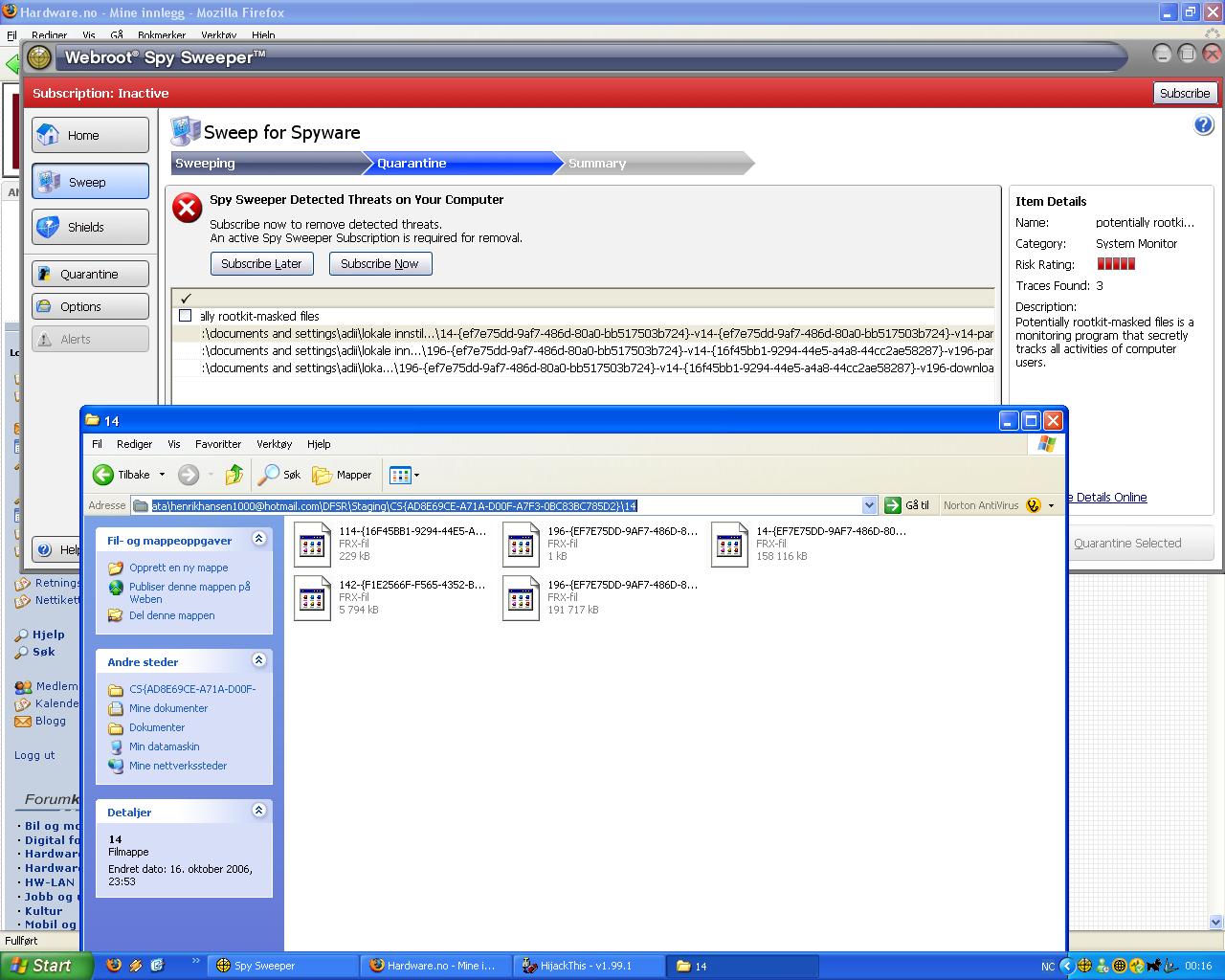Click Firefox page scrollbar down arrow
Image resolution: width=1225 pixels, height=980 pixels.
pos(1216,923)
